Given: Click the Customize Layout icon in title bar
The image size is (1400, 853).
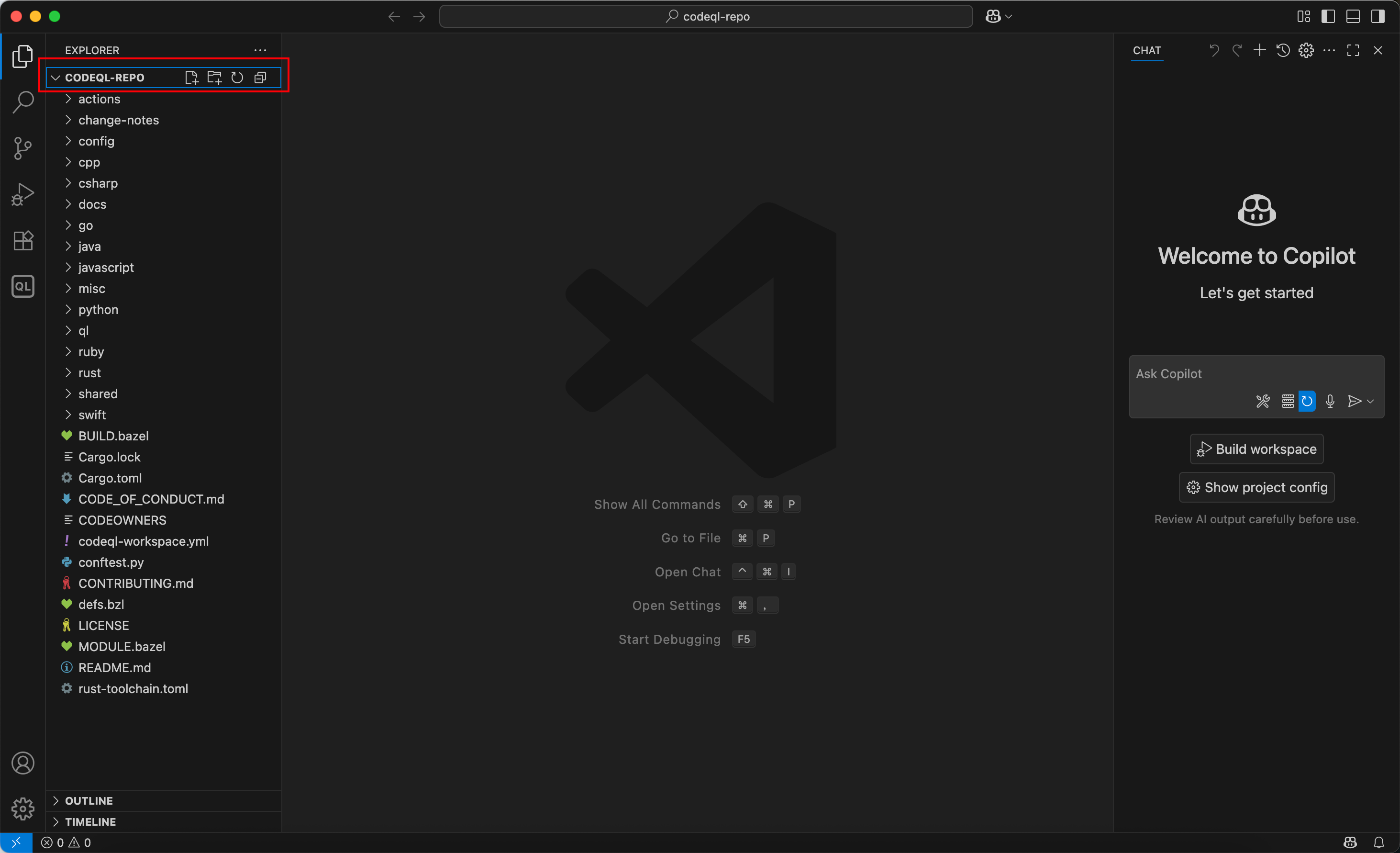Looking at the screenshot, I should [x=1304, y=16].
